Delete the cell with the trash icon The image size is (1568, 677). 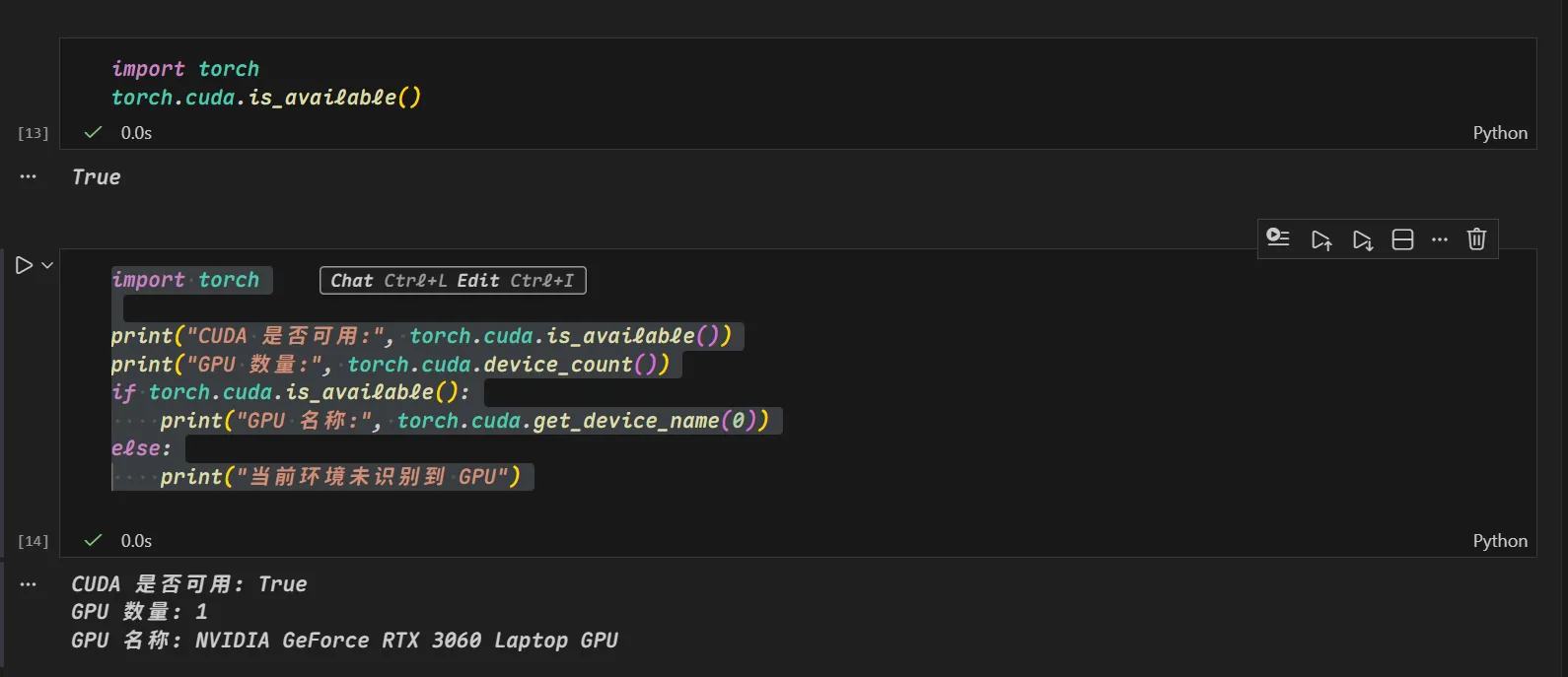coord(1476,239)
